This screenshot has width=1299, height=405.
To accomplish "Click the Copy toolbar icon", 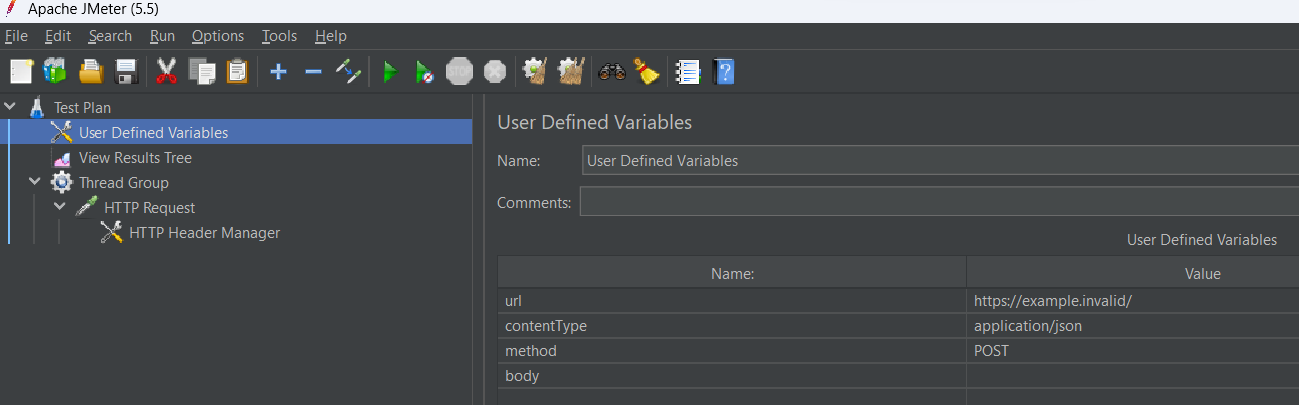I will tap(202, 72).
